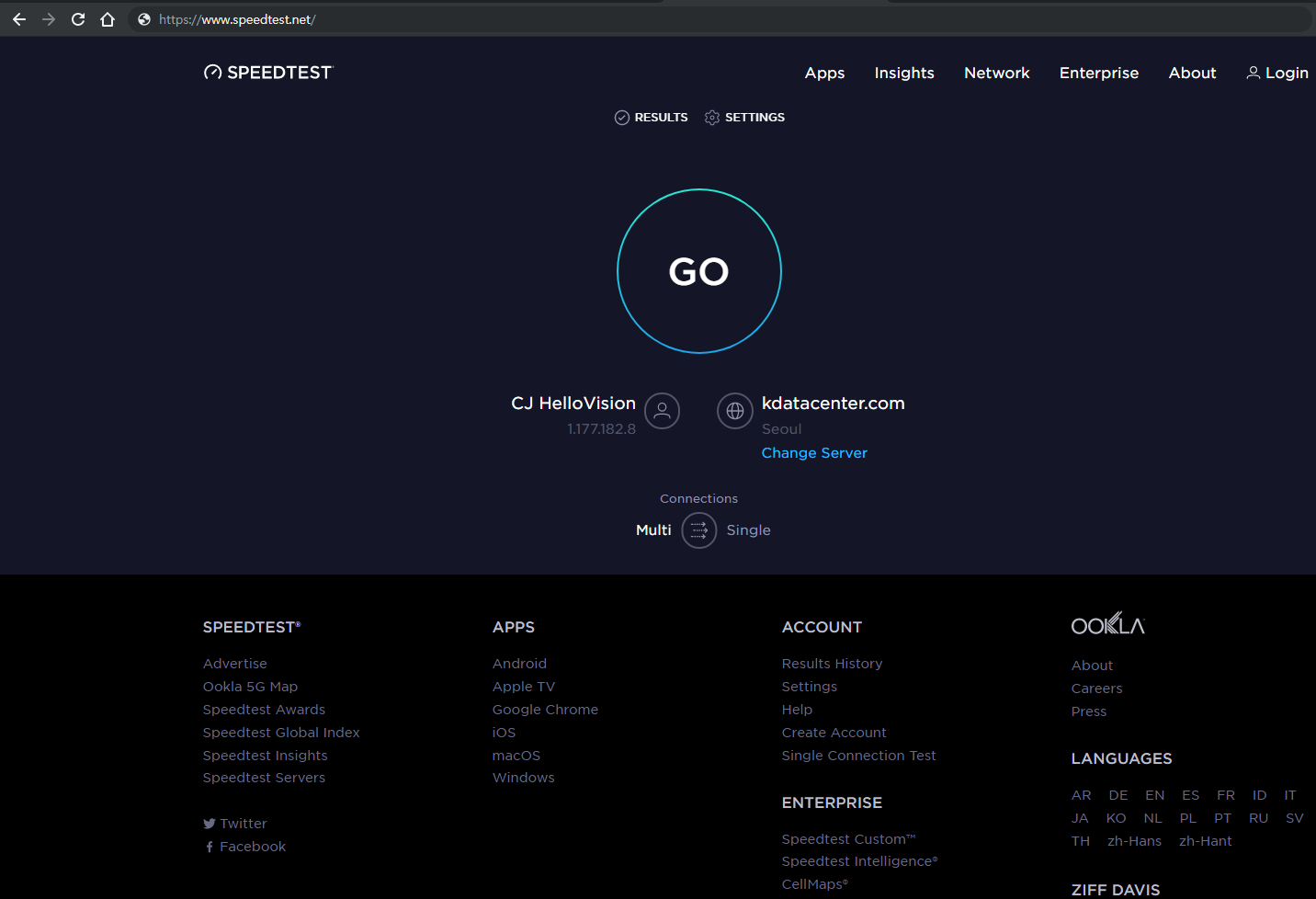Open macOS app link
This screenshot has height=899, width=1316.
(516, 756)
